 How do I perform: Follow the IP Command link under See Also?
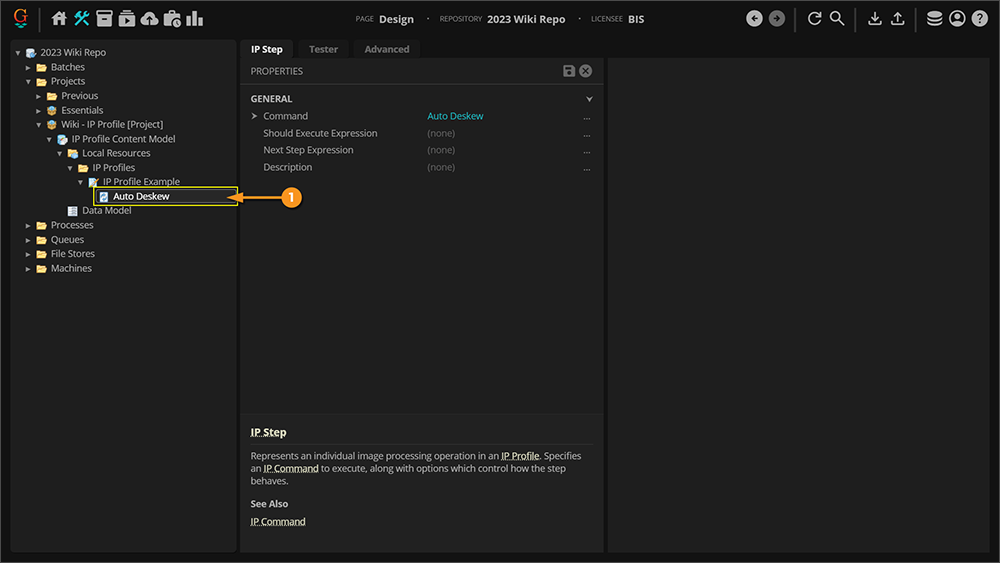click(278, 521)
